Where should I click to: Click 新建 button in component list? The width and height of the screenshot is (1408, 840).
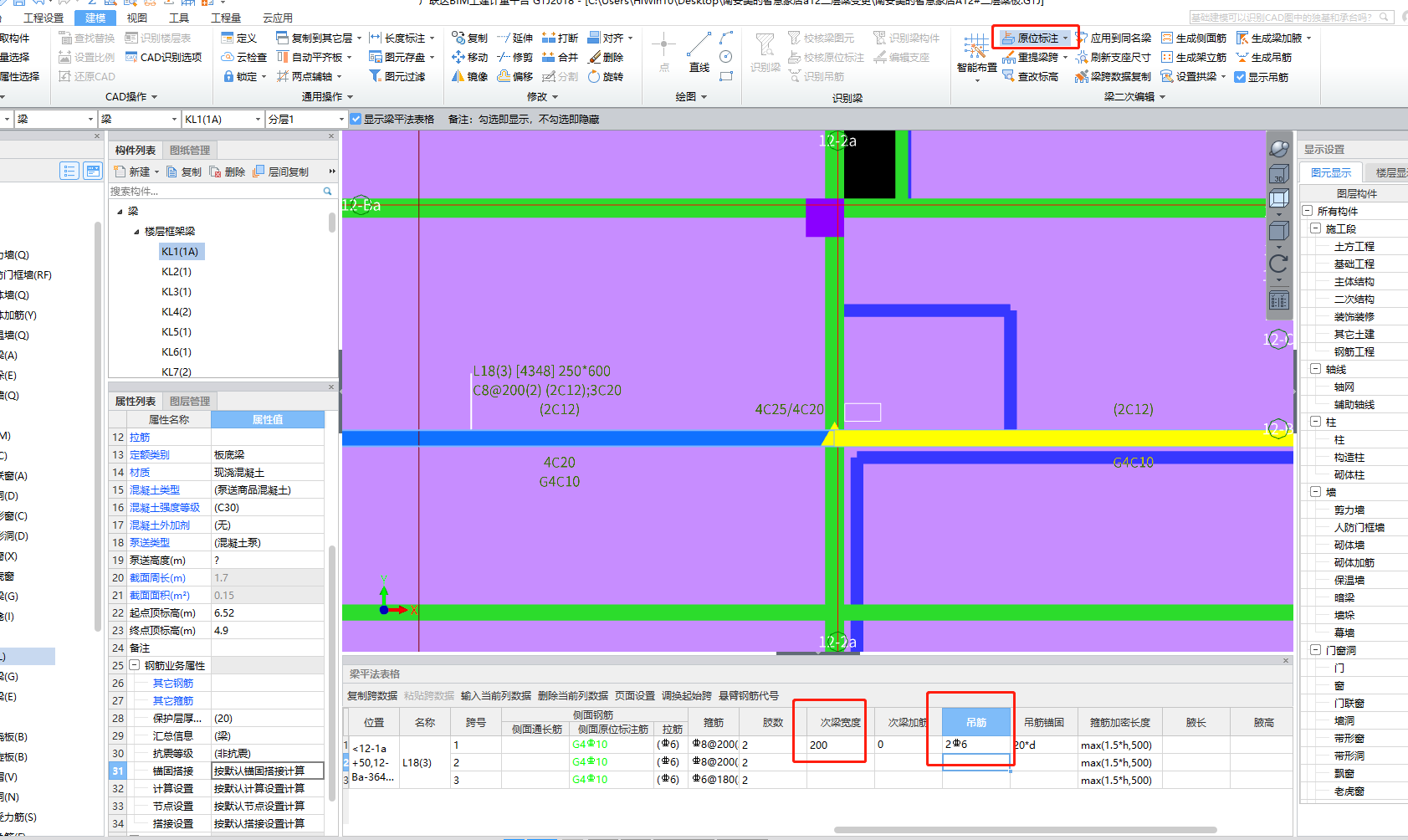coord(135,172)
